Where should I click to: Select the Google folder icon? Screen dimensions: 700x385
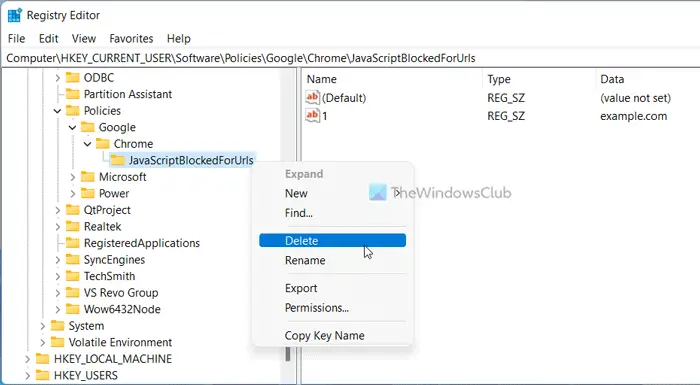(88, 127)
